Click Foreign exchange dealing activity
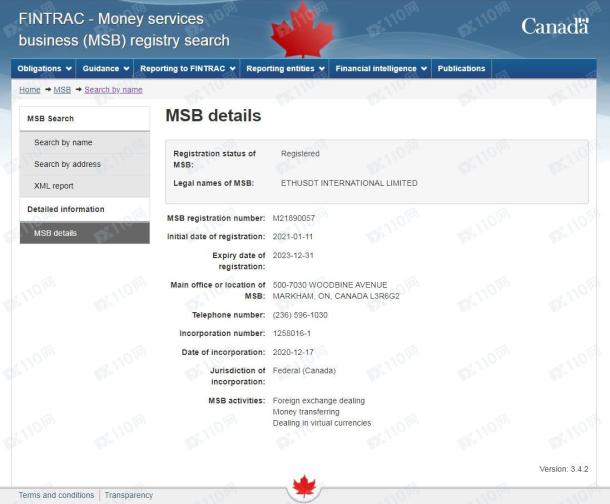This screenshot has height=504, width=610. (319, 401)
